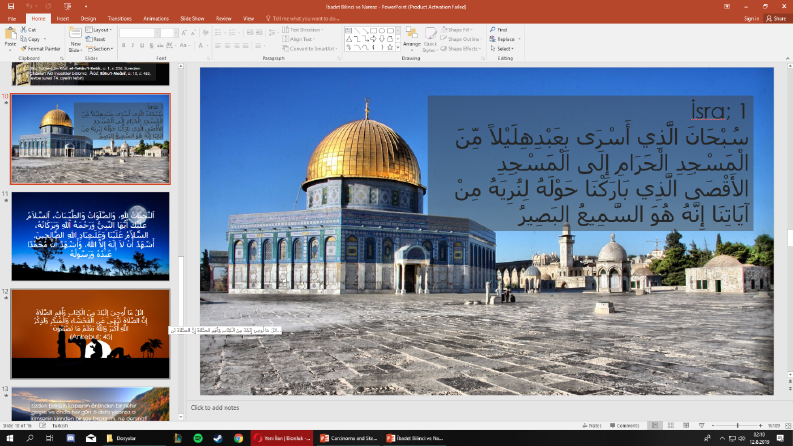
Task: Switch to Reading view in status bar
Action: pyautogui.click(x=686, y=425)
